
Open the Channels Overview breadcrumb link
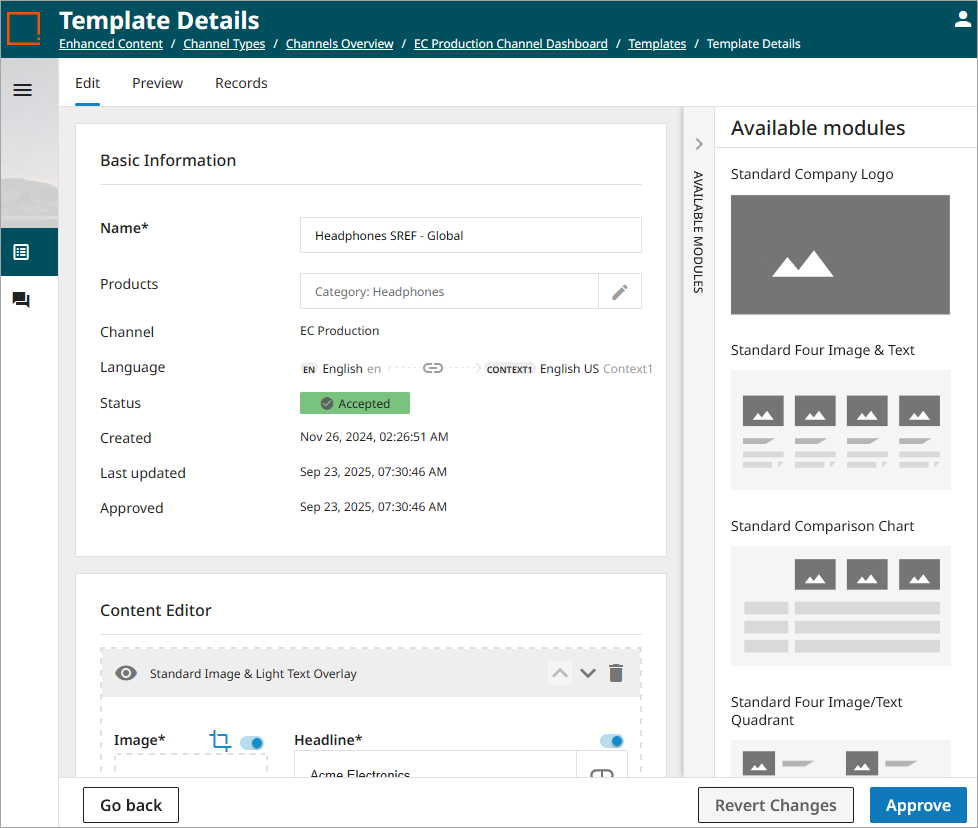[x=339, y=44]
